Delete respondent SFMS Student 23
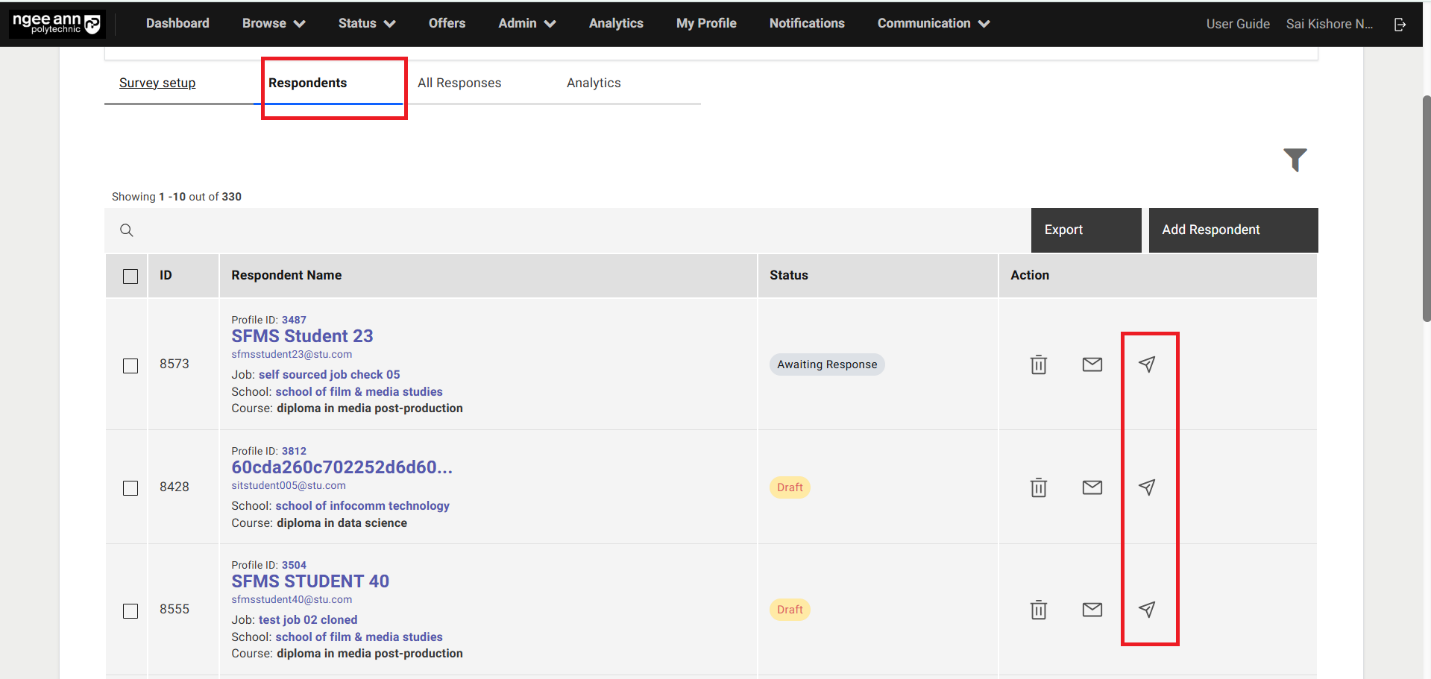This screenshot has width=1431, height=679. 1038,365
